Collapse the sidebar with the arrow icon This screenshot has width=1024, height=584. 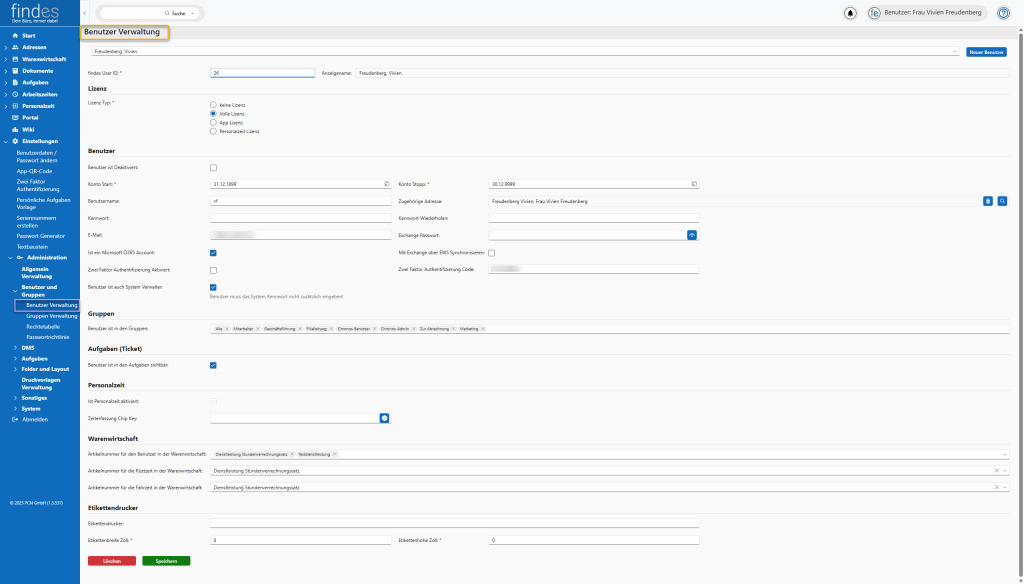pyautogui.click(x=87, y=13)
